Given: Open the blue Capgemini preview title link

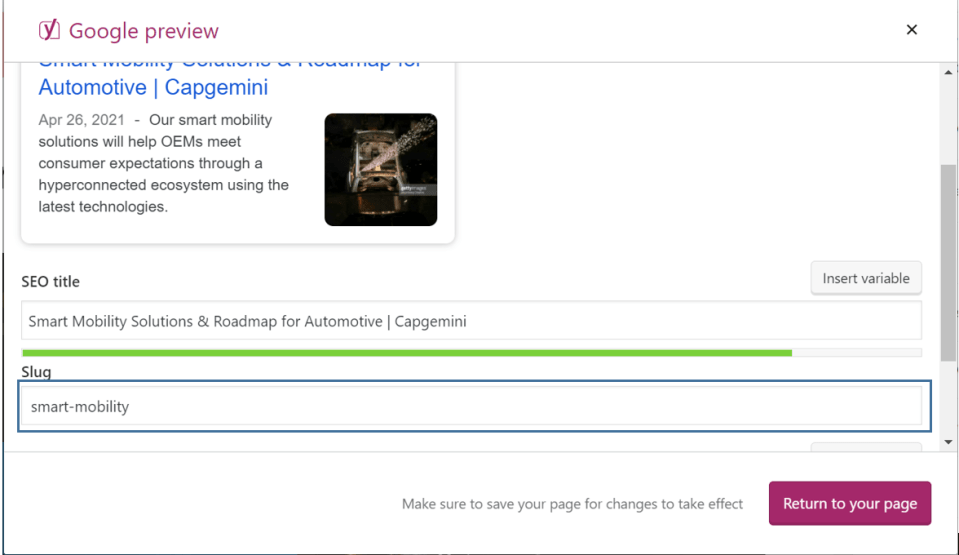Looking at the screenshot, I should (153, 86).
